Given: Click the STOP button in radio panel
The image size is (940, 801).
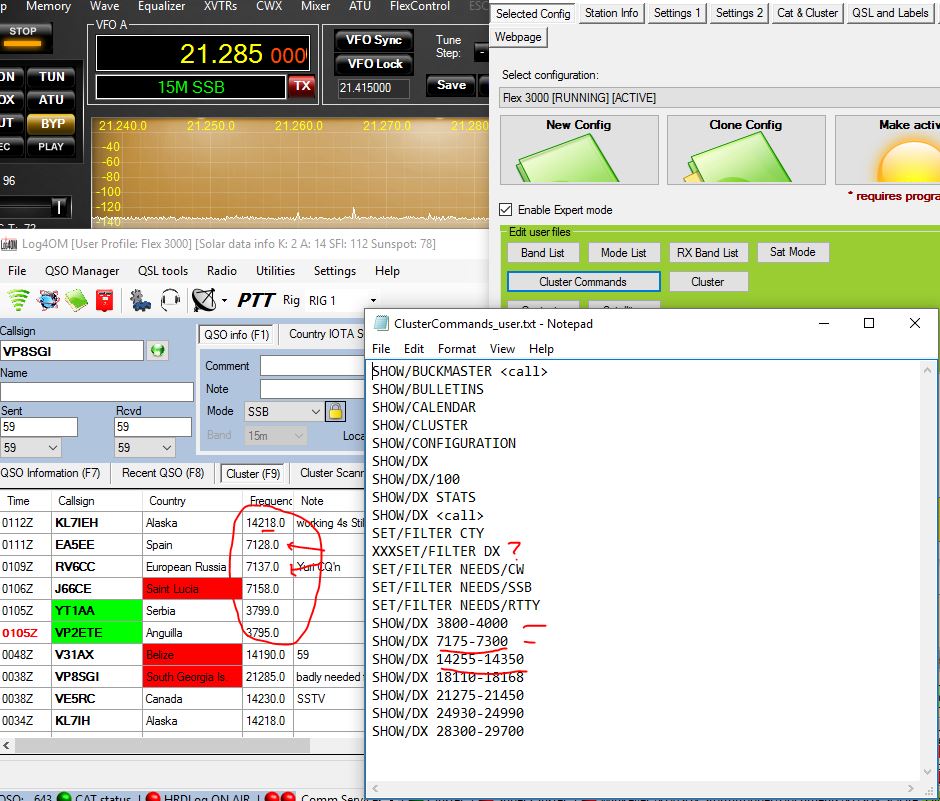Looking at the screenshot, I should coord(23,37).
